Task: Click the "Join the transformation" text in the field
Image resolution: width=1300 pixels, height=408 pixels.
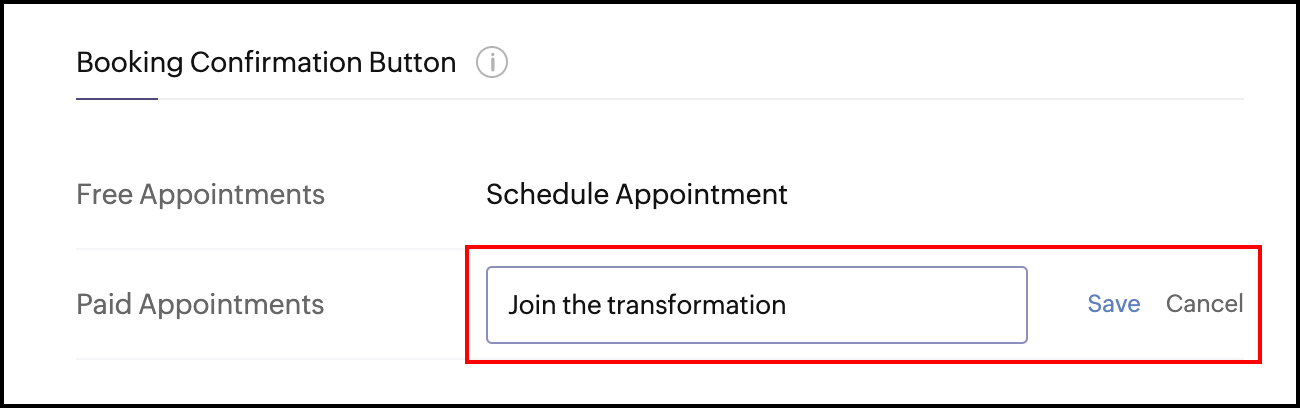Action: pos(646,304)
